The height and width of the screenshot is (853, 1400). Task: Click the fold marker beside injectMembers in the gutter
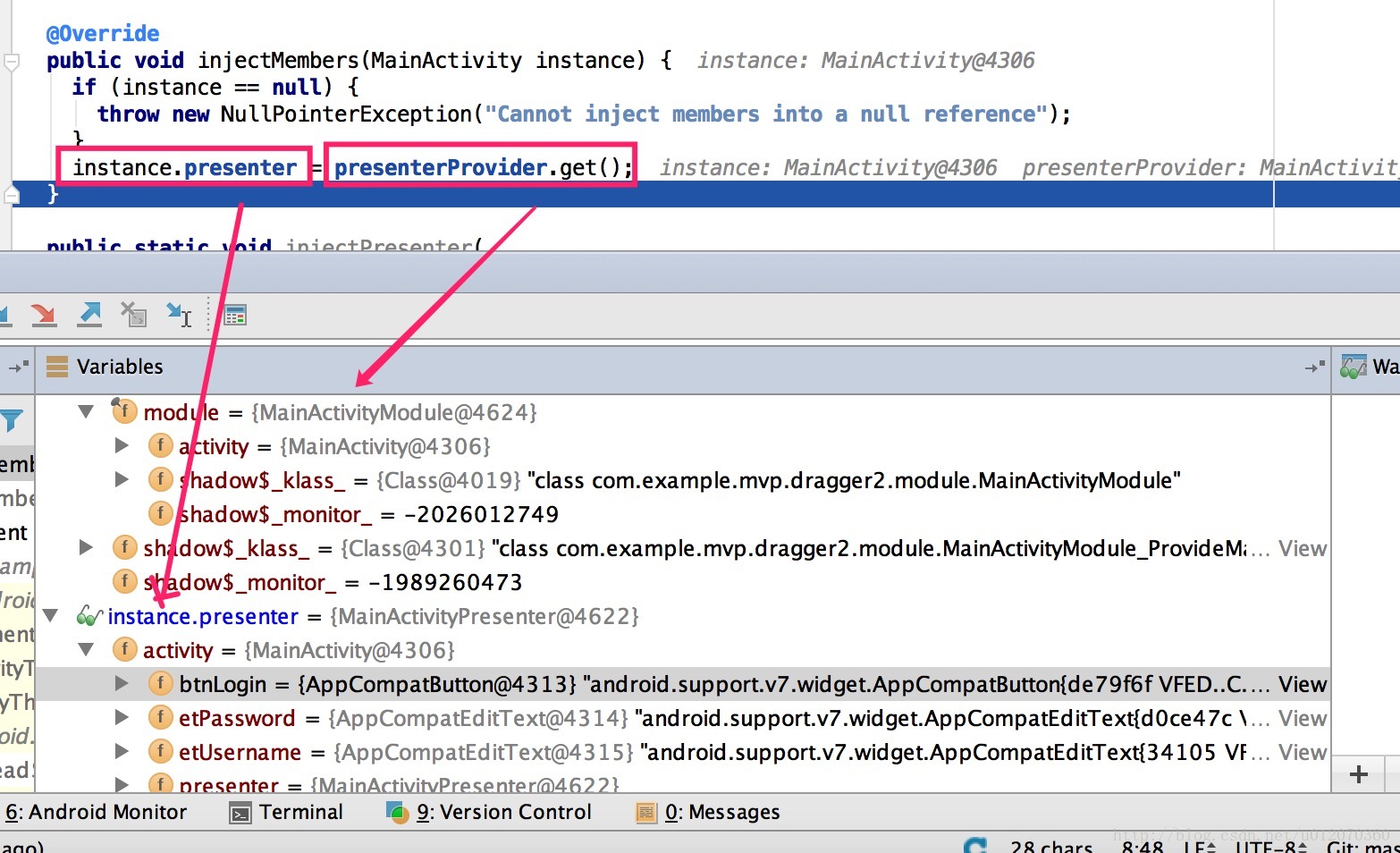[x=12, y=62]
